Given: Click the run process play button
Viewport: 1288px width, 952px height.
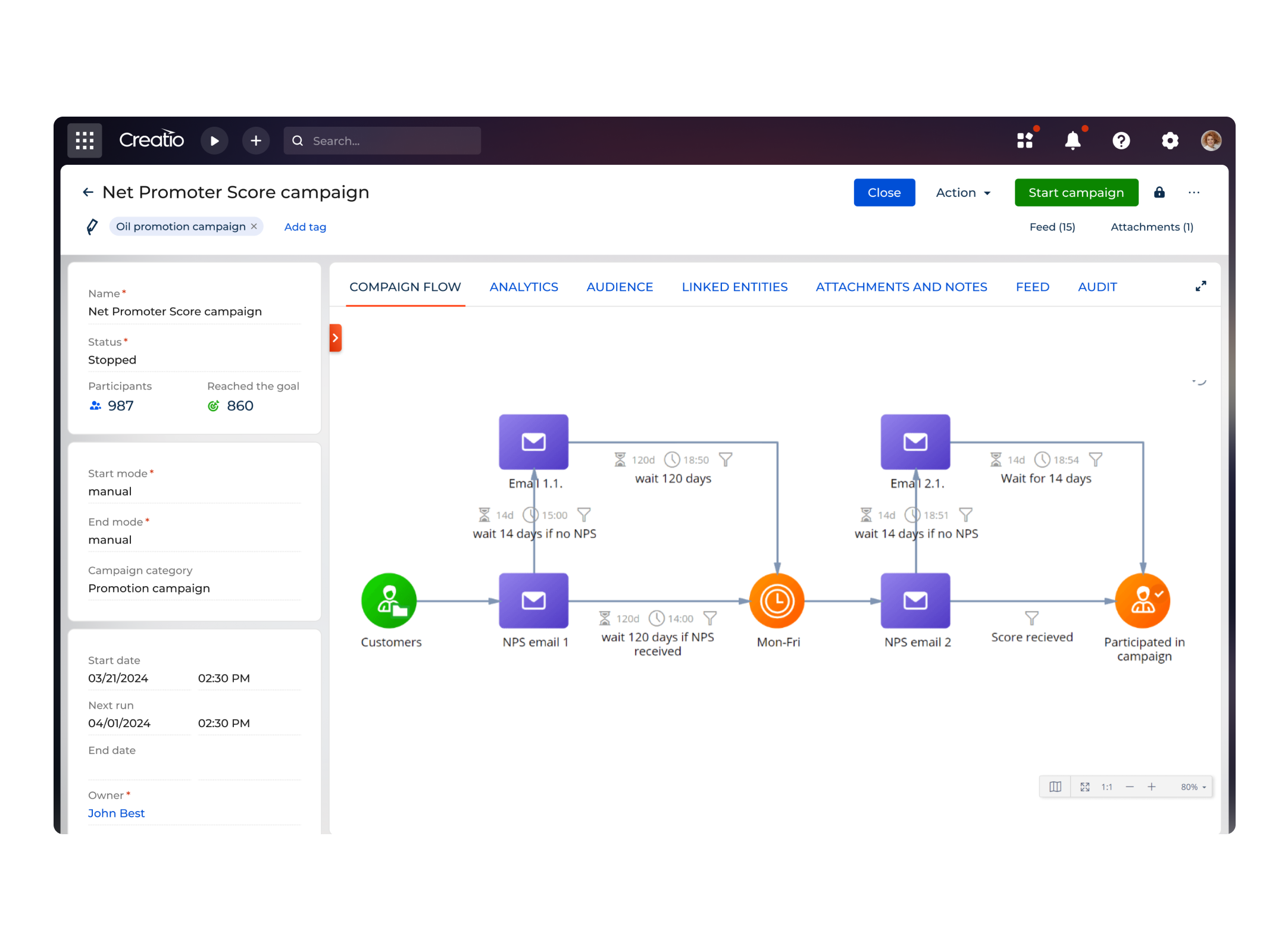Looking at the screenshot, I should tap(214, 141).
